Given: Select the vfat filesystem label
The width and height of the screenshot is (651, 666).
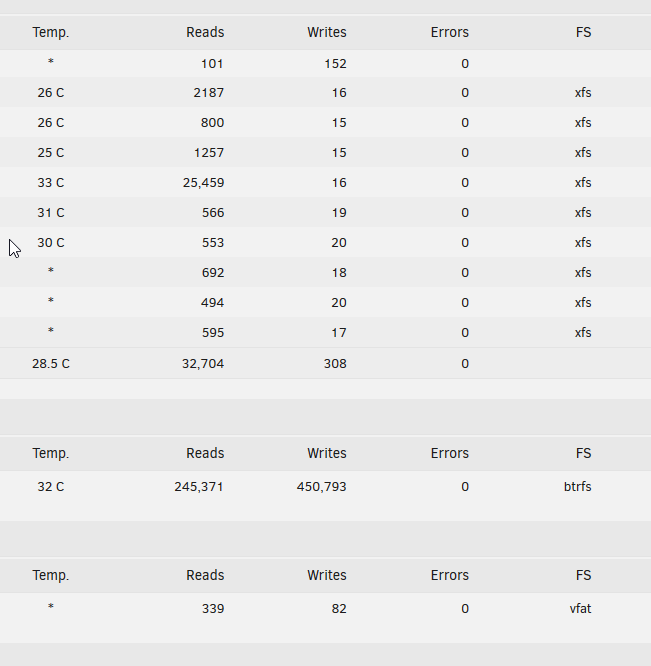Looking at the screenshot, I should 580,608.
